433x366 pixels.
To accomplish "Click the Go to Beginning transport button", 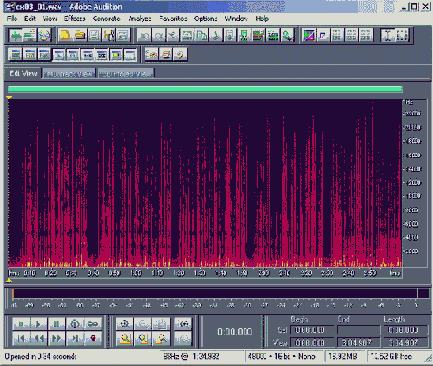I will [21, 338].
